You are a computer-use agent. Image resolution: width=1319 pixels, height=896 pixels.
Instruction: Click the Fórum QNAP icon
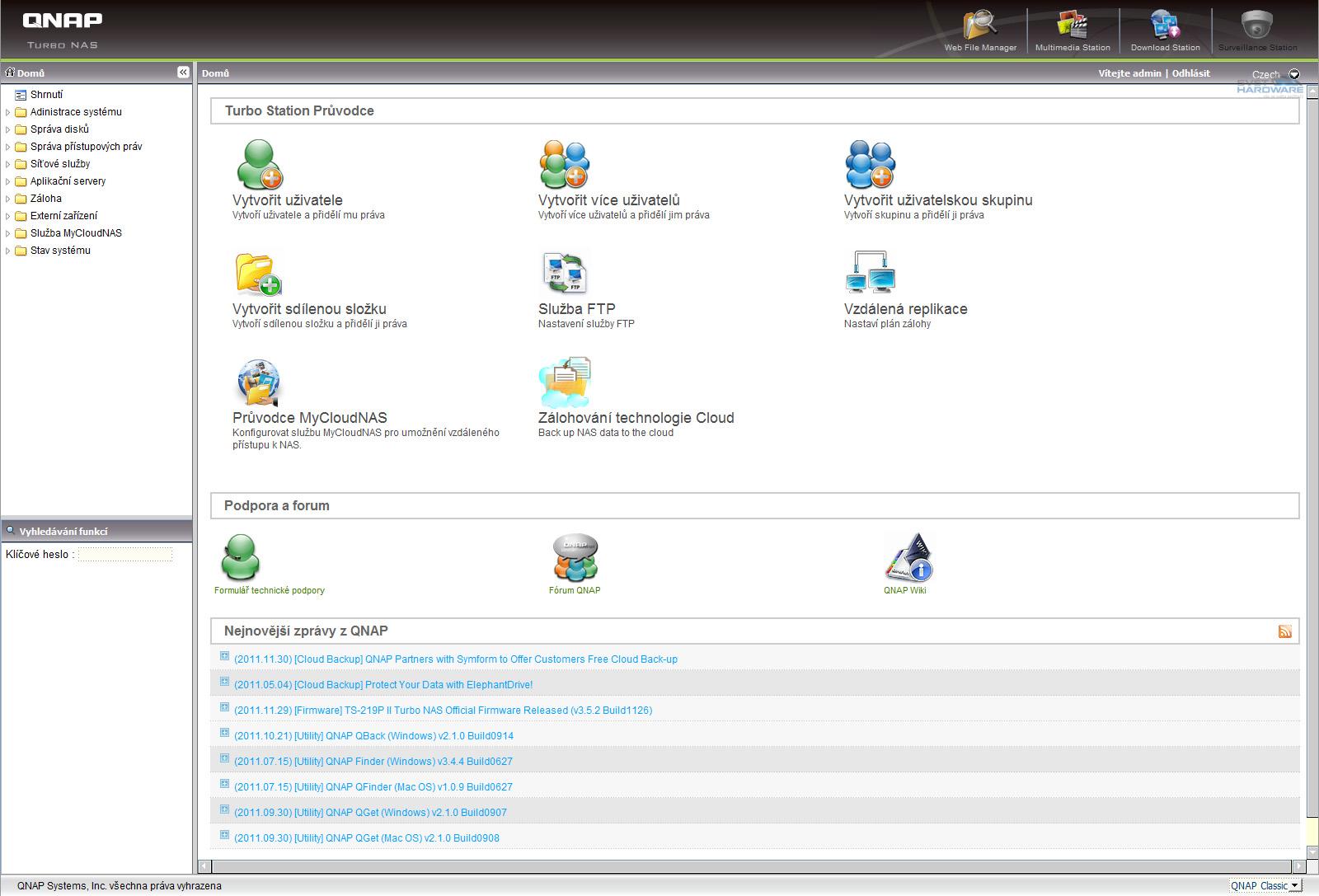point(575,558)
